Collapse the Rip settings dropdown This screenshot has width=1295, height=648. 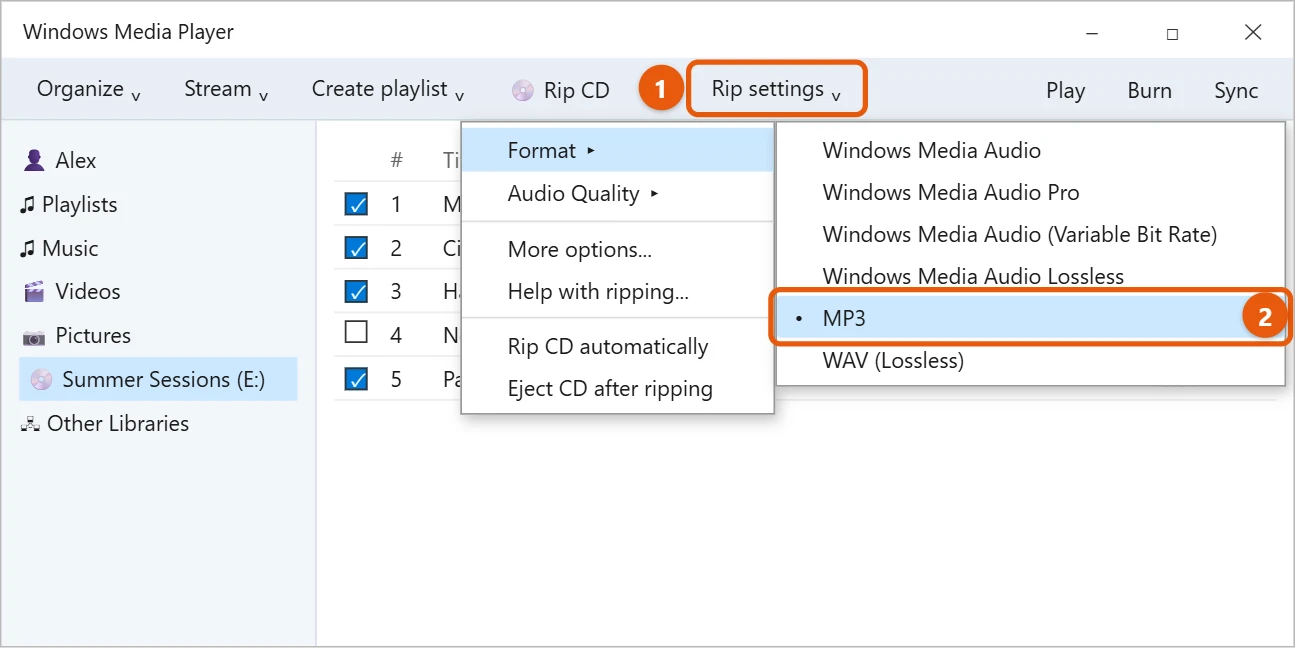point(776,89)
